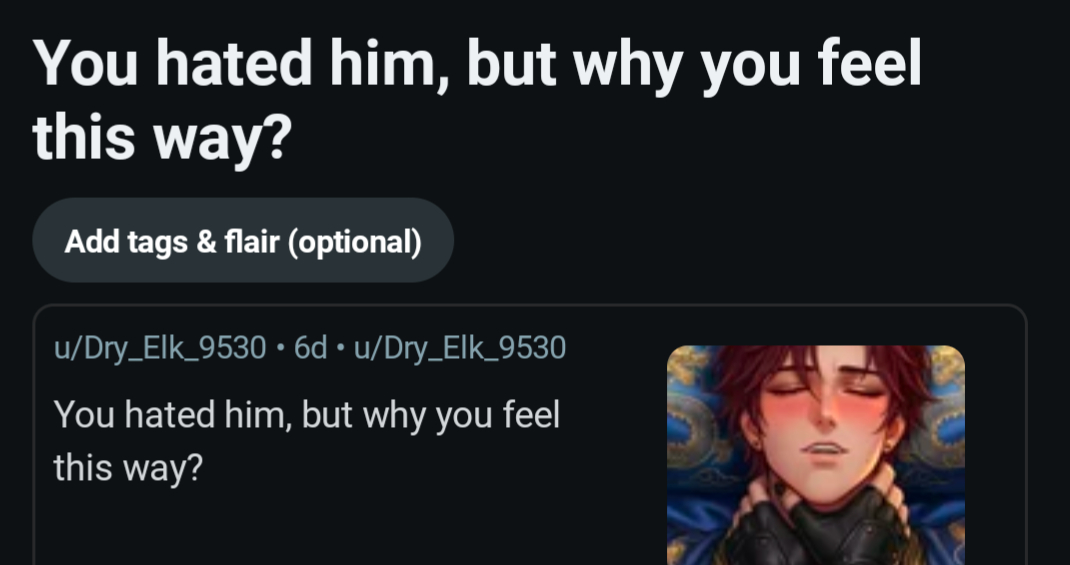The height and width of the screenshot is (565, 1070).
Task: Click the word "feel" in bold title
Action: [868, 66]
